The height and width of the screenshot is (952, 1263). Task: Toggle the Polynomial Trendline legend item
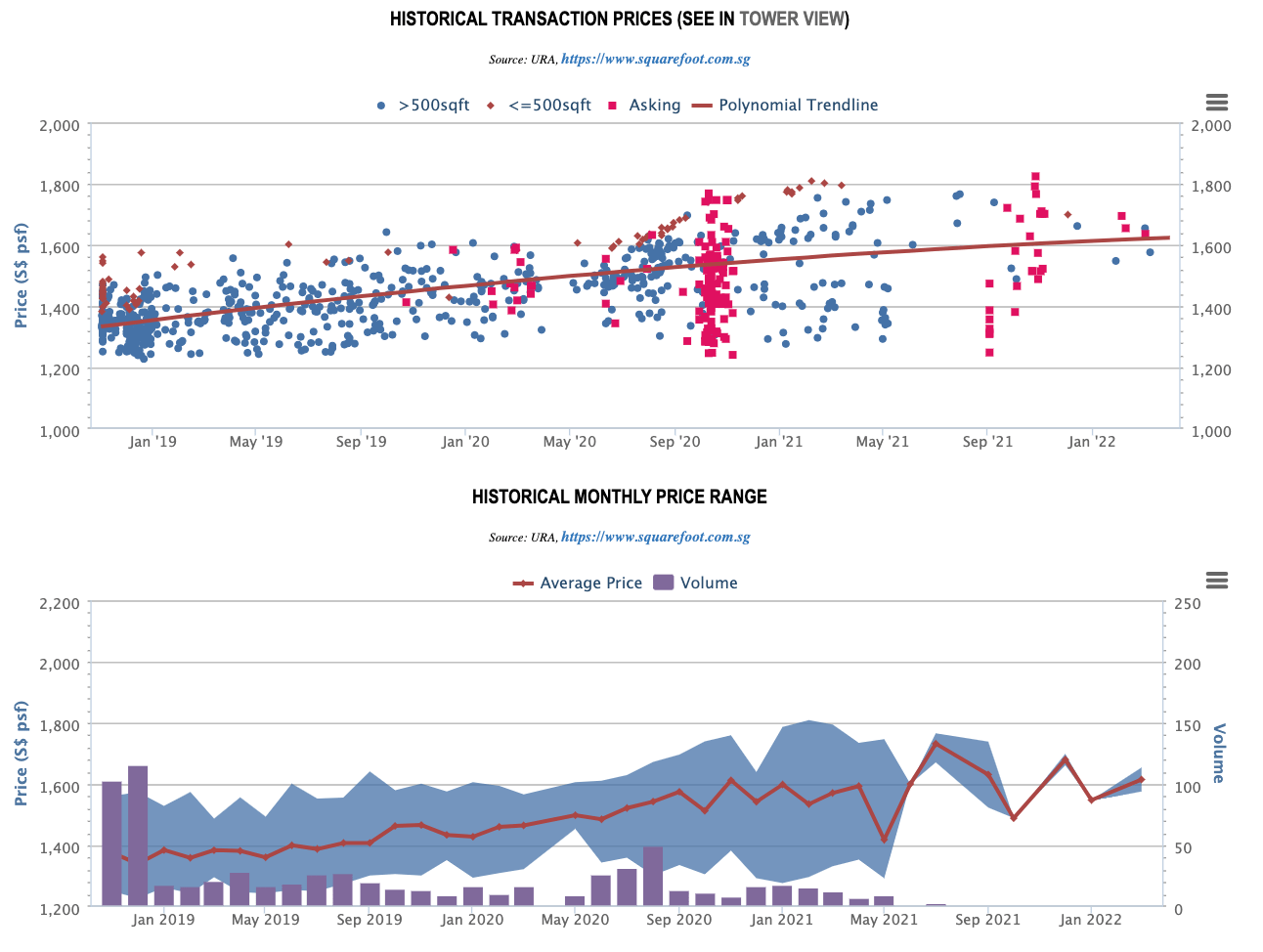[x=786, y=106]
